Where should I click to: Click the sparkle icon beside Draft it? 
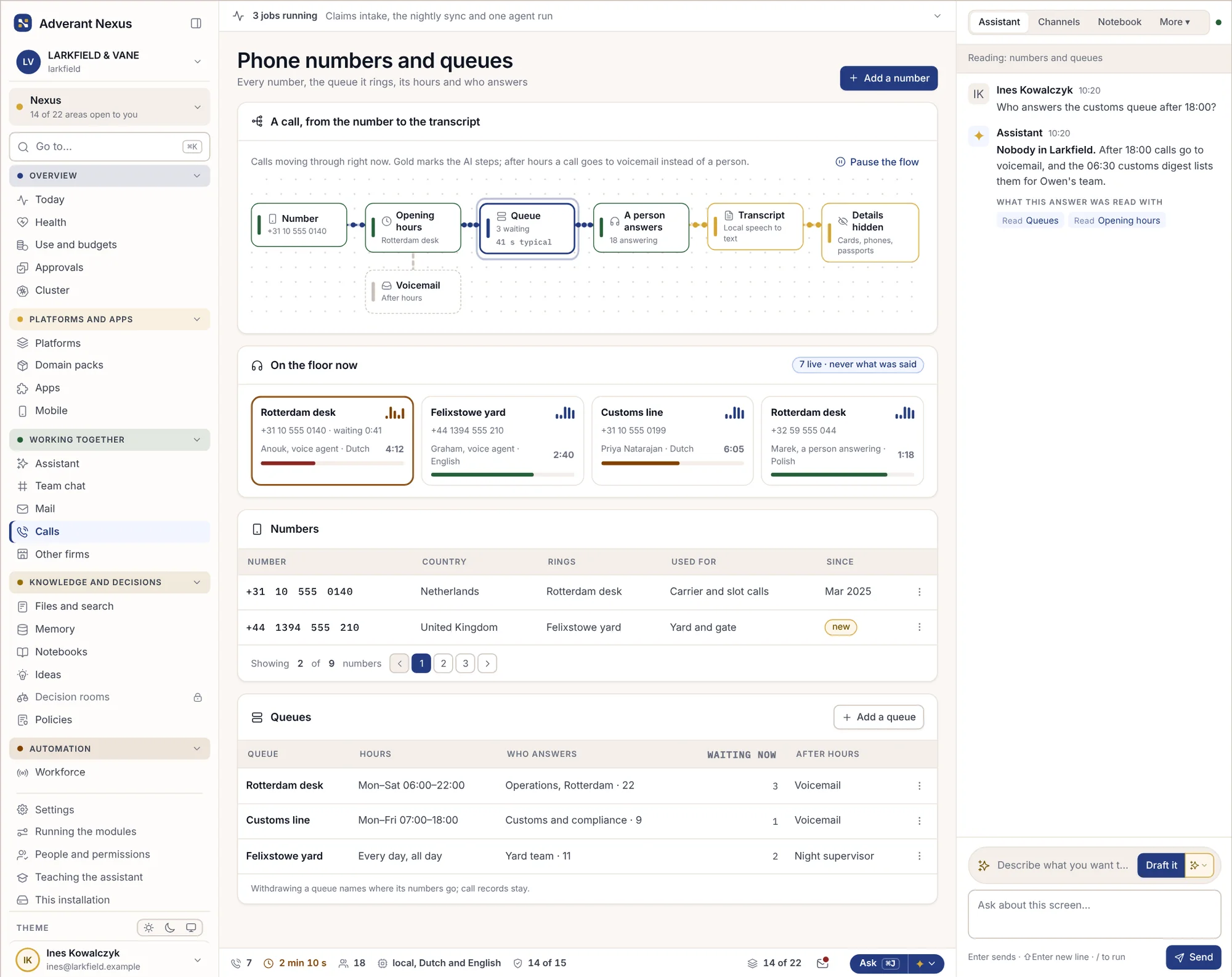[x=1199, y=866]
